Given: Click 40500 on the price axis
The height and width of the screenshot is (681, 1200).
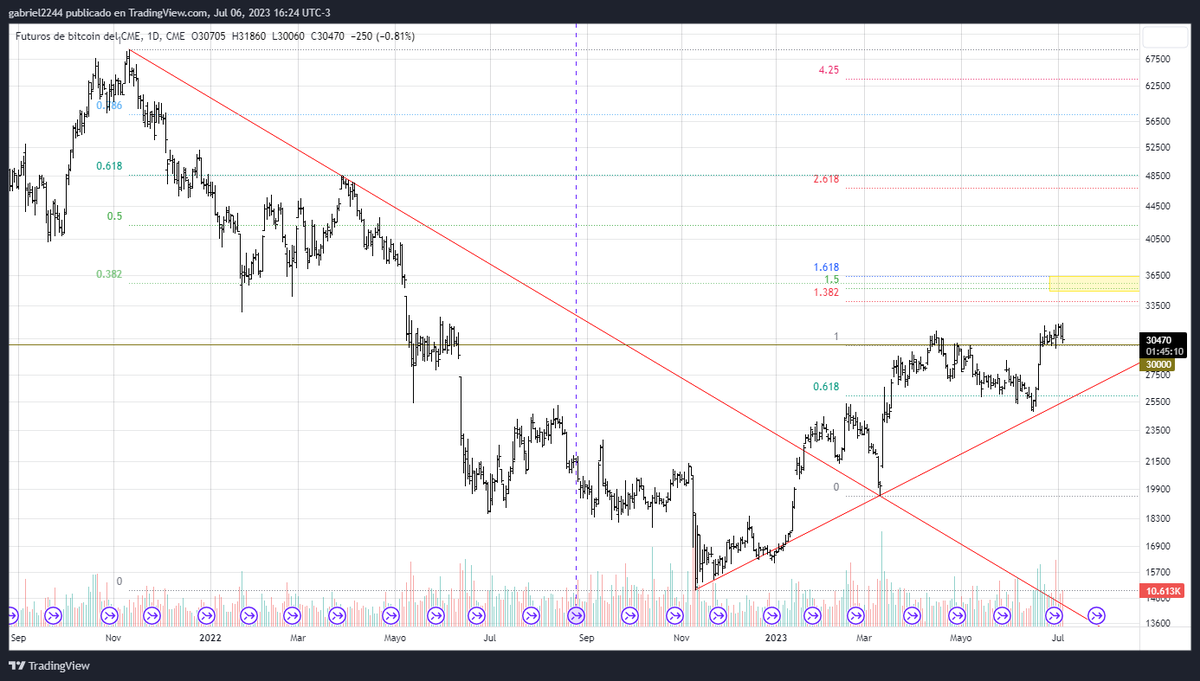Looking at the screenshot, I should coord(1160,240).
